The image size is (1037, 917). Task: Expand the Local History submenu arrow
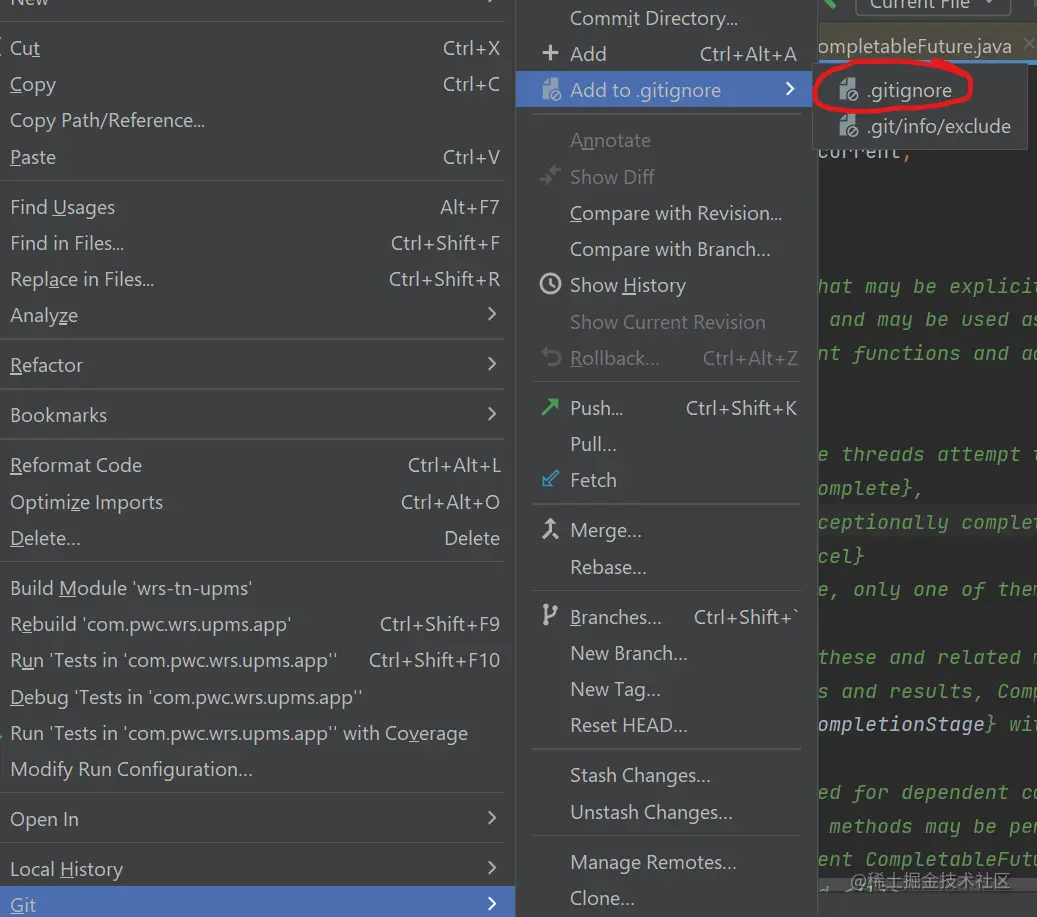491,868
